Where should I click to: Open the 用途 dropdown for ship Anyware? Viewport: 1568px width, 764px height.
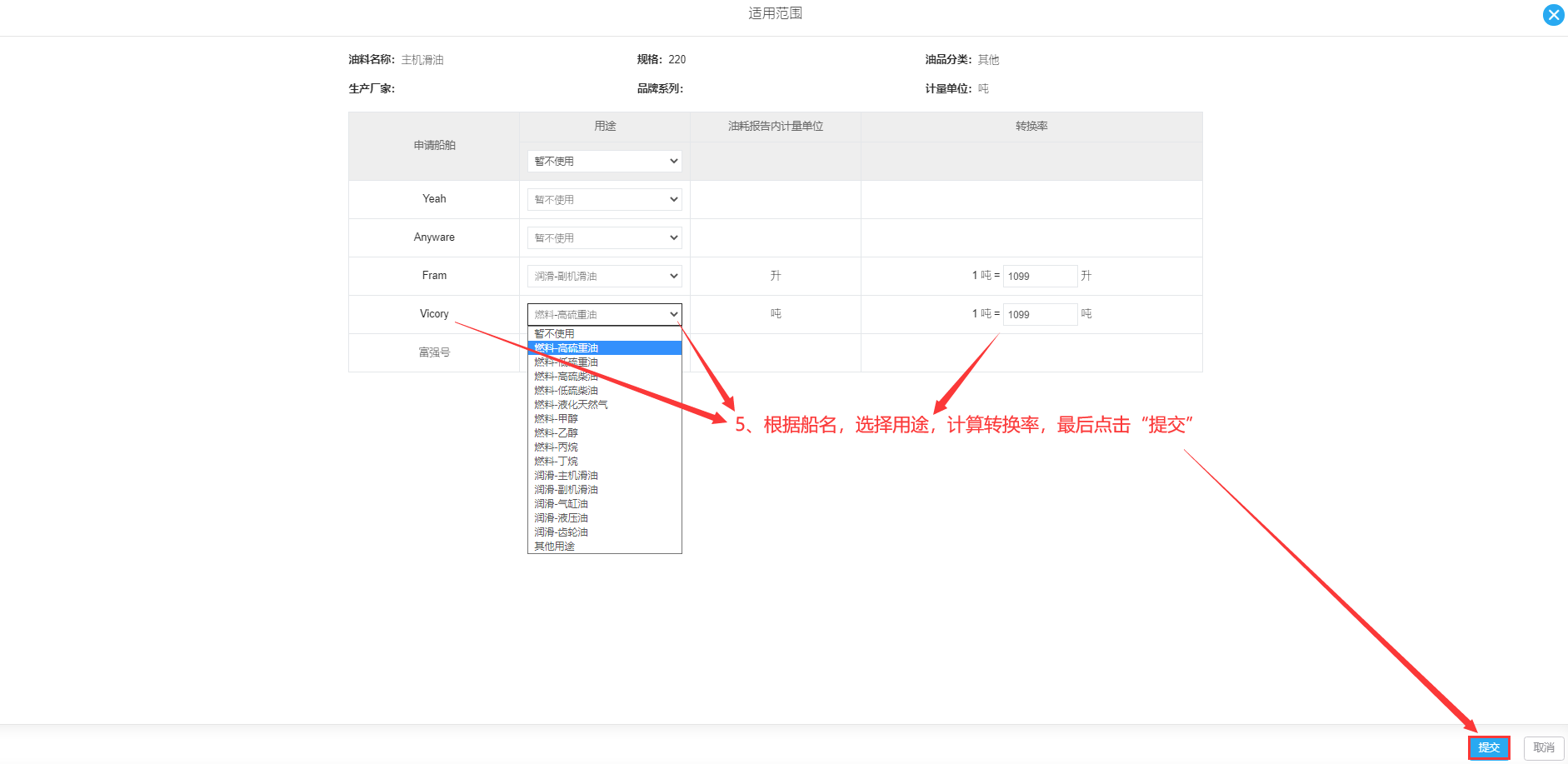604,237
